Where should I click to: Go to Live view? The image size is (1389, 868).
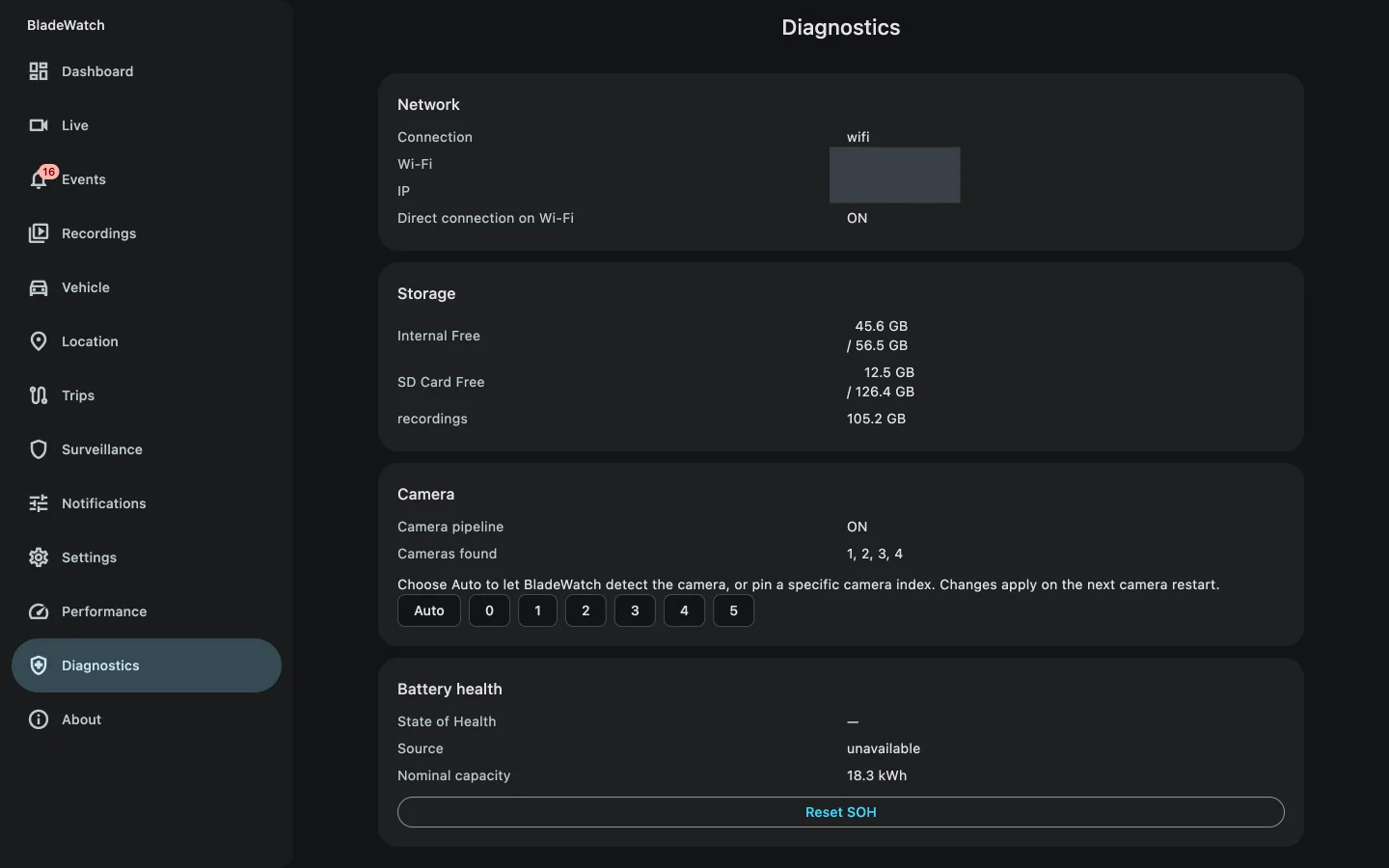click(x=147, y=125)
